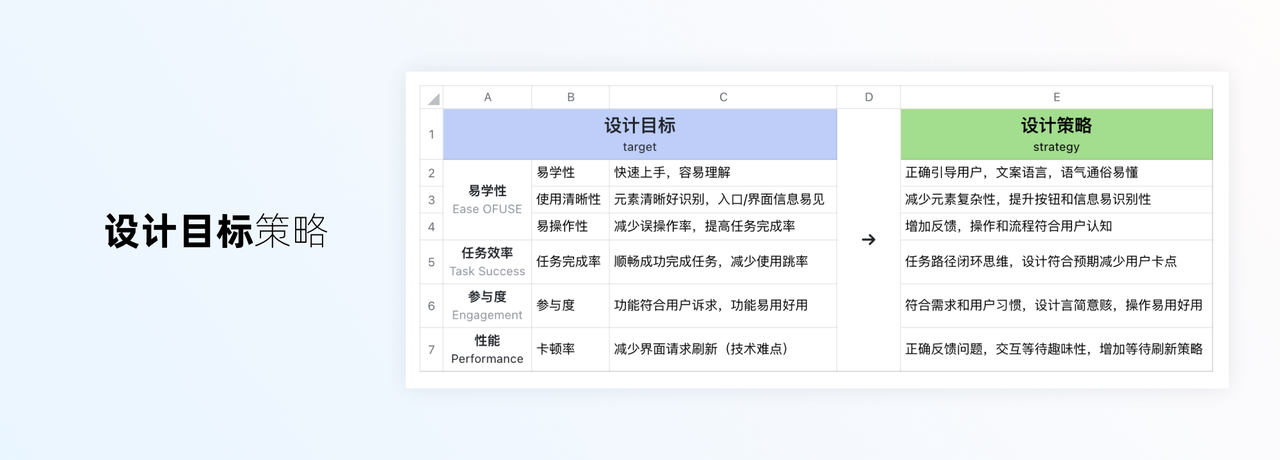Select column A header

click(x=487, y=97)
